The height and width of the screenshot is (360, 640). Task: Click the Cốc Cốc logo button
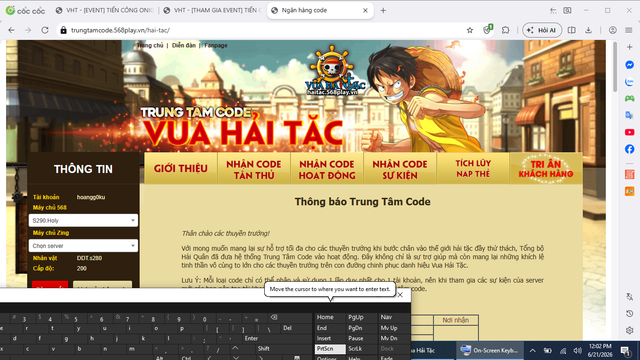click(25, 11)
